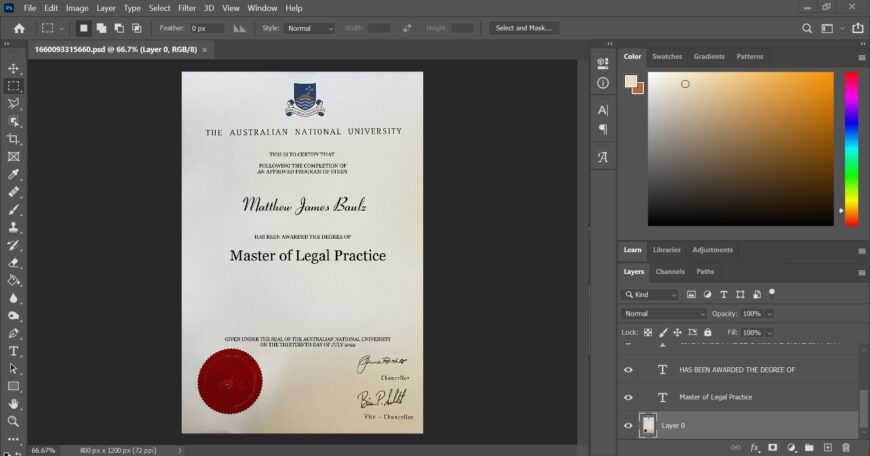Viewport: 870px width, 456px height.
Task: Toggle lock position
Action: click(x=677, y=332)
